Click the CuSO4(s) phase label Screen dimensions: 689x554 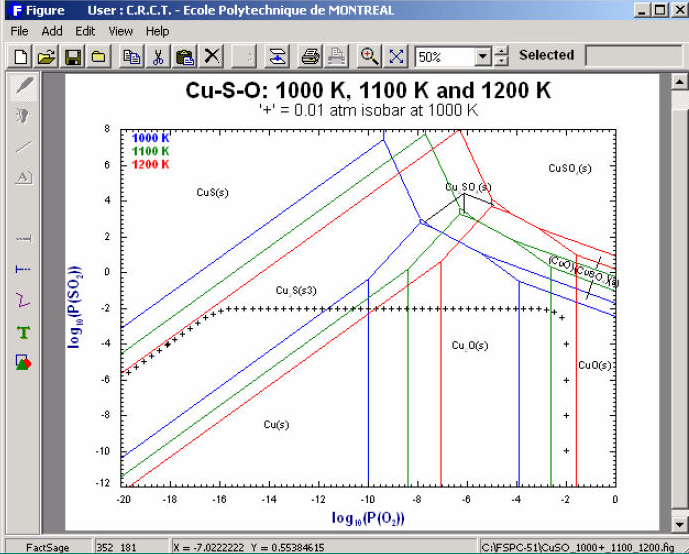570,168
